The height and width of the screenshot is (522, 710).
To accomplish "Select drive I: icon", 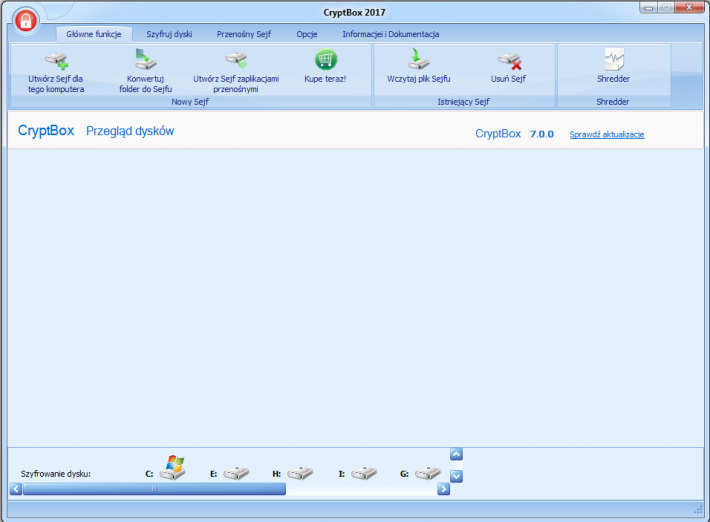I will pyautogui.click(x=364, y=473).
